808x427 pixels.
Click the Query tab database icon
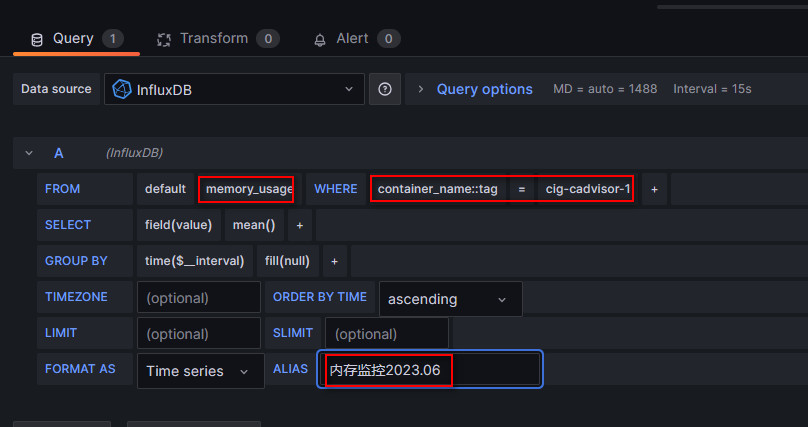pyautogui.click(x=37, y=40)
